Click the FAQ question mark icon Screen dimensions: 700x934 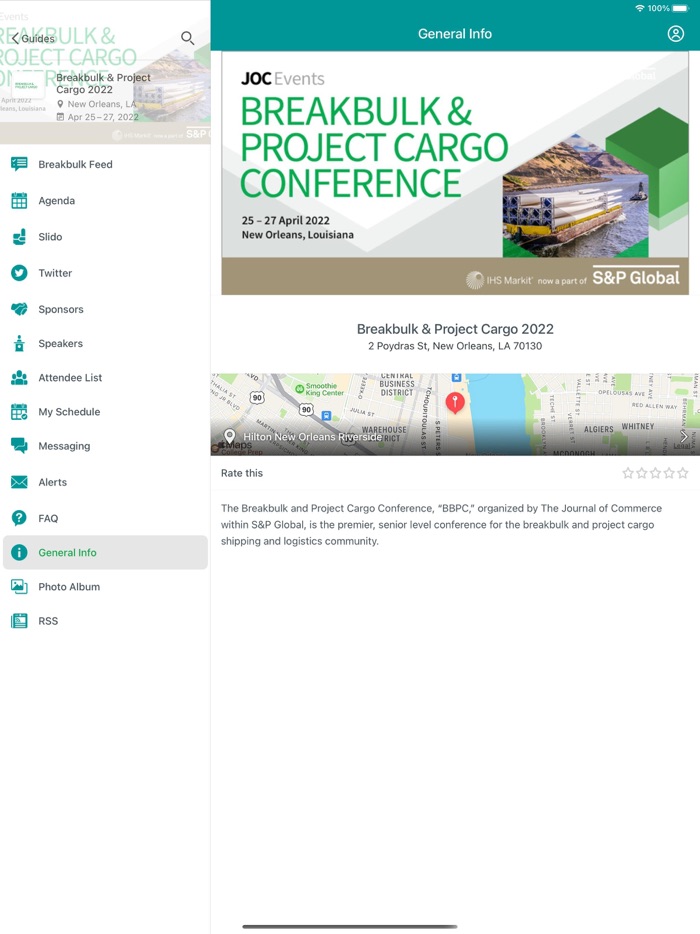[19, 518]
